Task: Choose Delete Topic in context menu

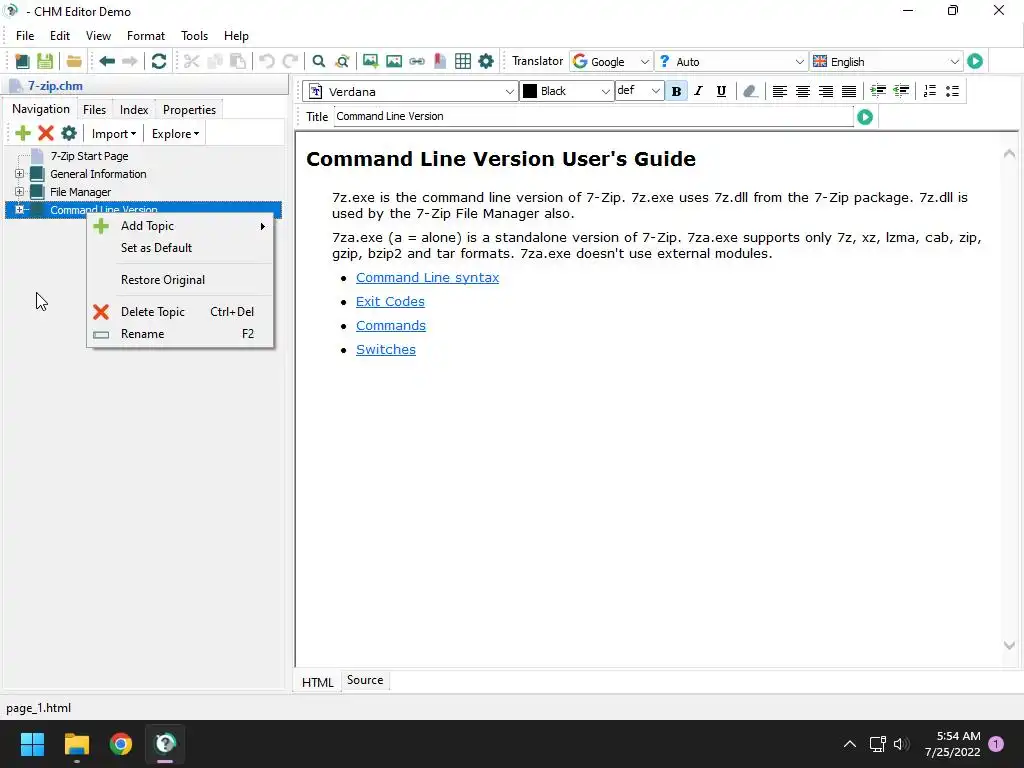Action: point(180,312)
